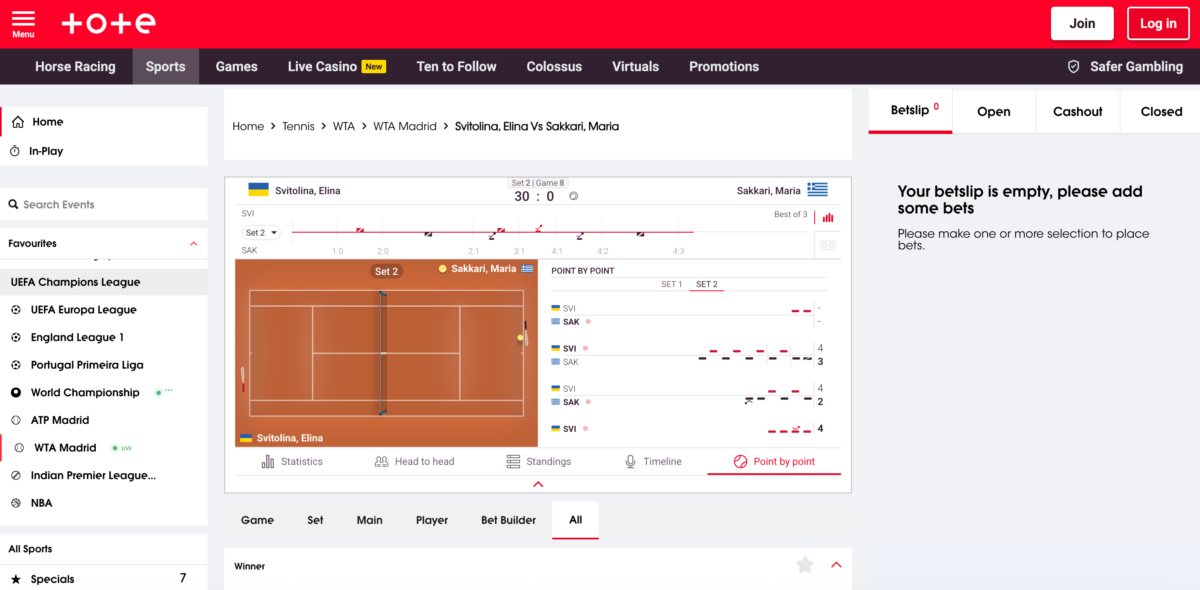Select SET 2 in point by point

pyautogui.click(x=707, y=285)
